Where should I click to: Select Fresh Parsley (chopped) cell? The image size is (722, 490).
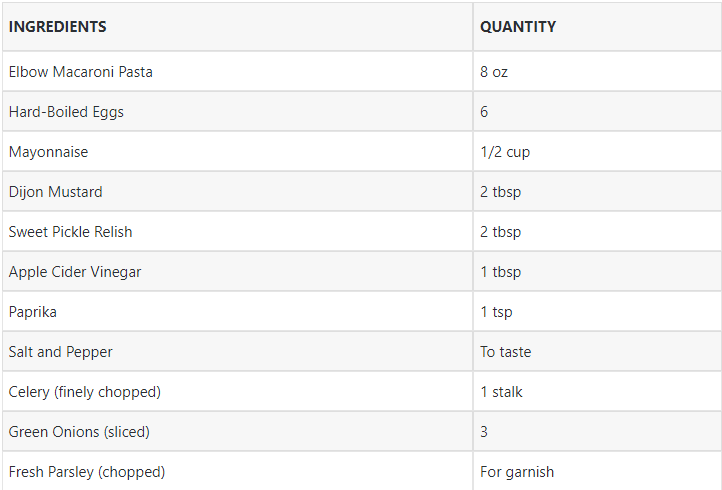(x=87, y=472)
